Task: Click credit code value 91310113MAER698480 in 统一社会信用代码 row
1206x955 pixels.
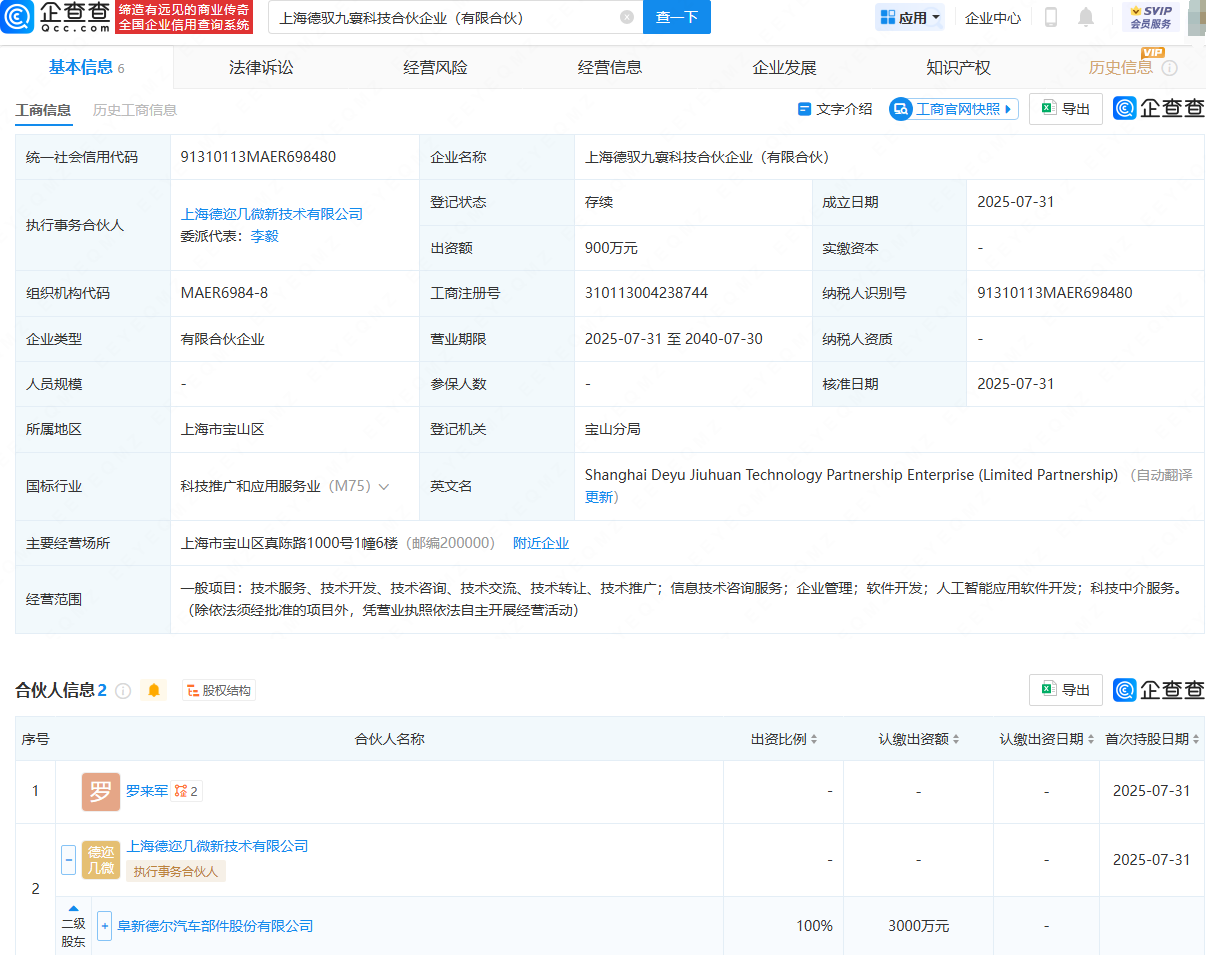Action: [x=258, y=157]
